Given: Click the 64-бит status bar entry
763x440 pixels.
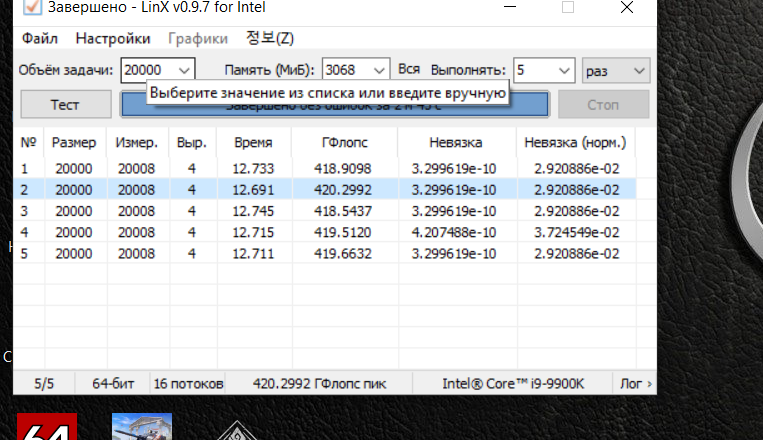Looking at the screenshot, I should click(113, 384).
